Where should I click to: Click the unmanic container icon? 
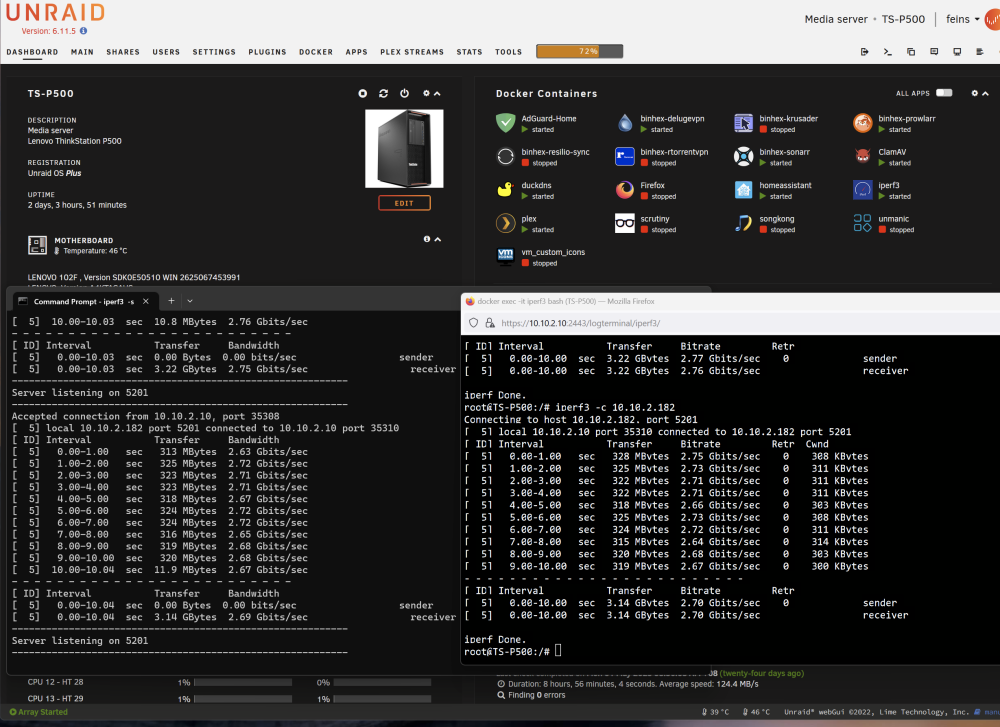[863, 223]
